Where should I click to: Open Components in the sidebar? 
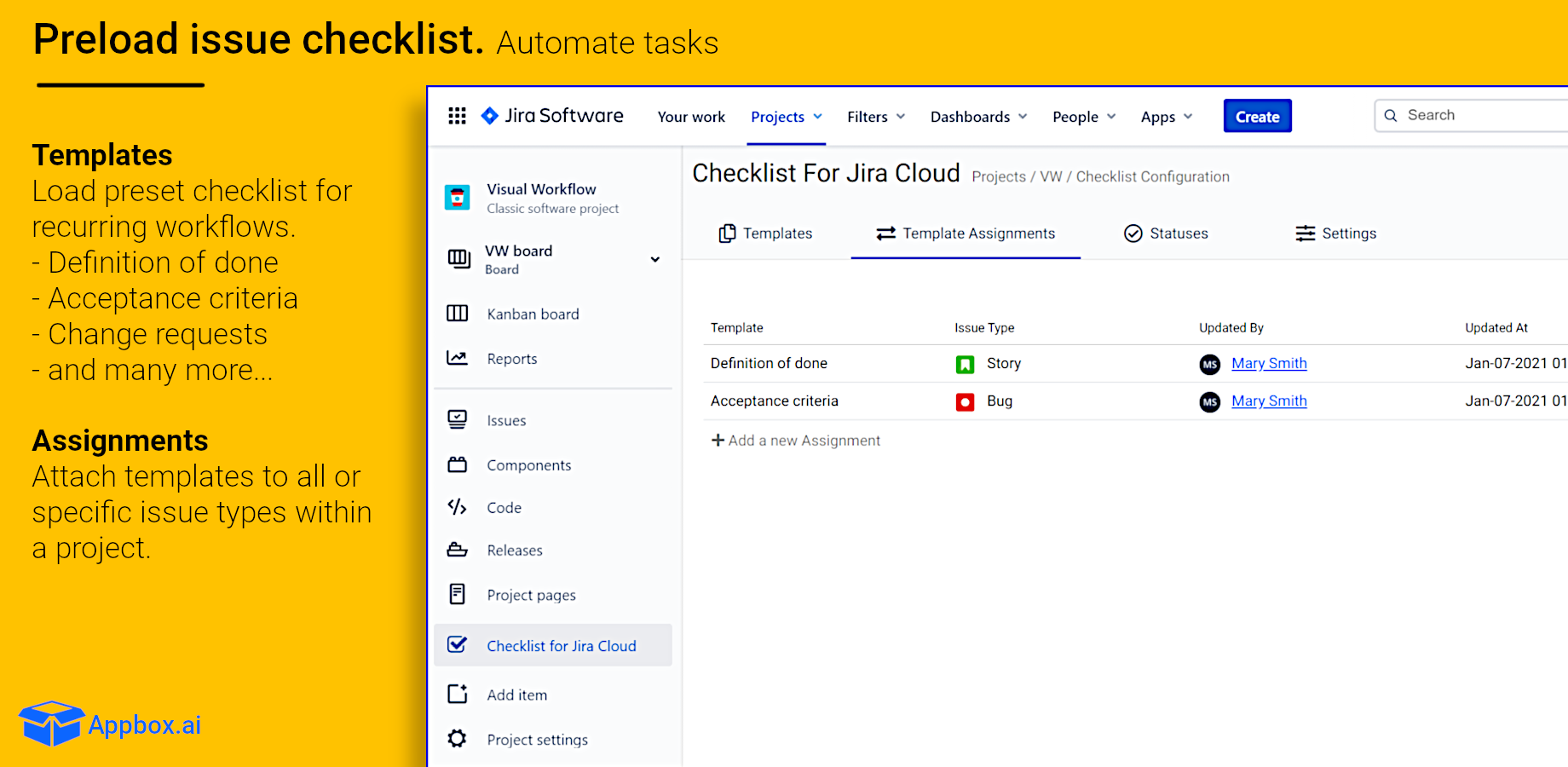[528, 465]
